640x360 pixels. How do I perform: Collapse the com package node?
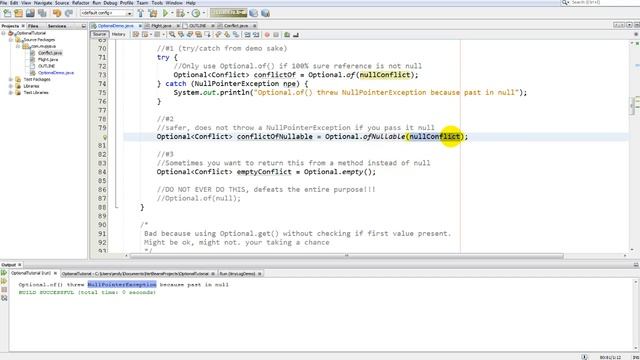[18, 46]
